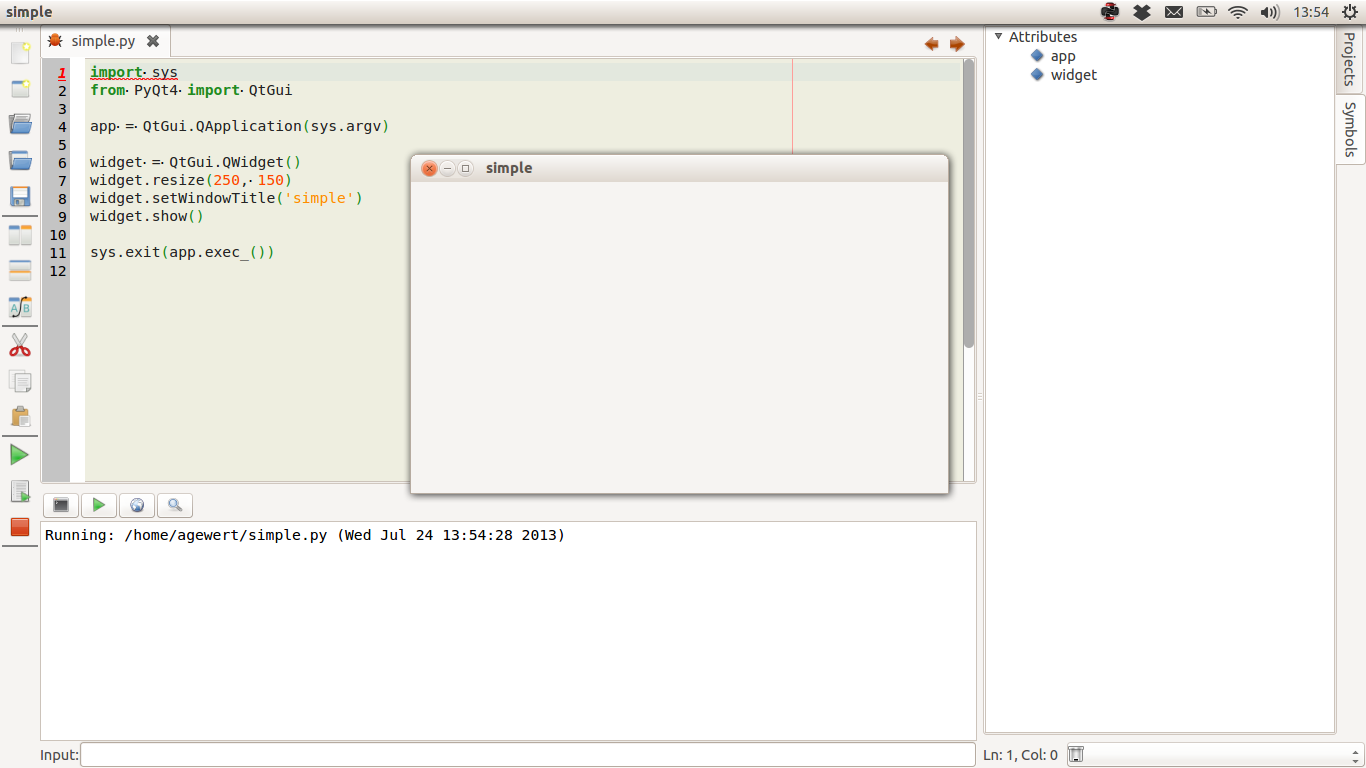Show the console with the terminal button
This screenshot has height=768, width=1366.
coord(61,505)
